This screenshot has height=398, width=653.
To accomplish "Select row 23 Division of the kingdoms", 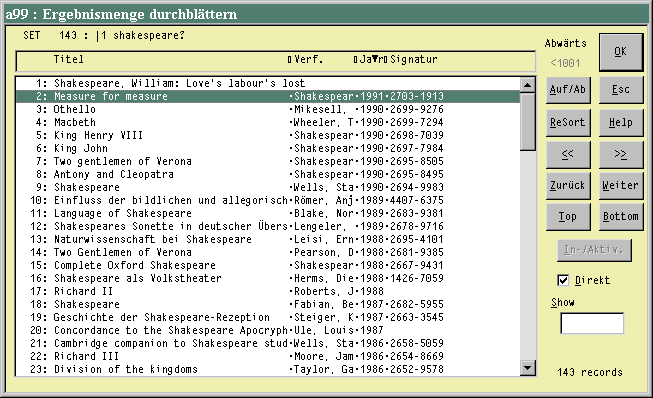I will [x=268, y=369].
